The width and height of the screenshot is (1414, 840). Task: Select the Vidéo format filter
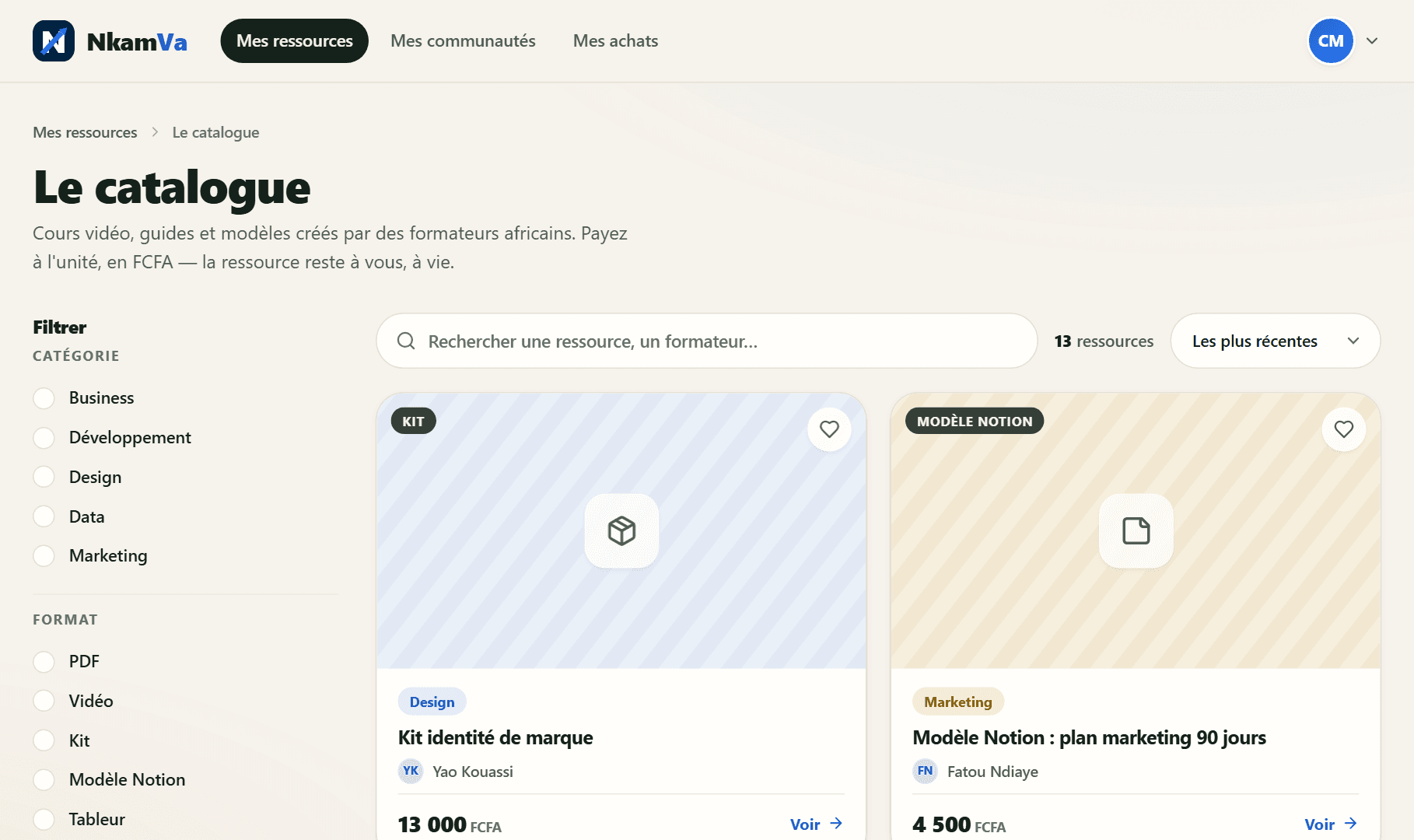pyautogui.click(x=44, y=701)
